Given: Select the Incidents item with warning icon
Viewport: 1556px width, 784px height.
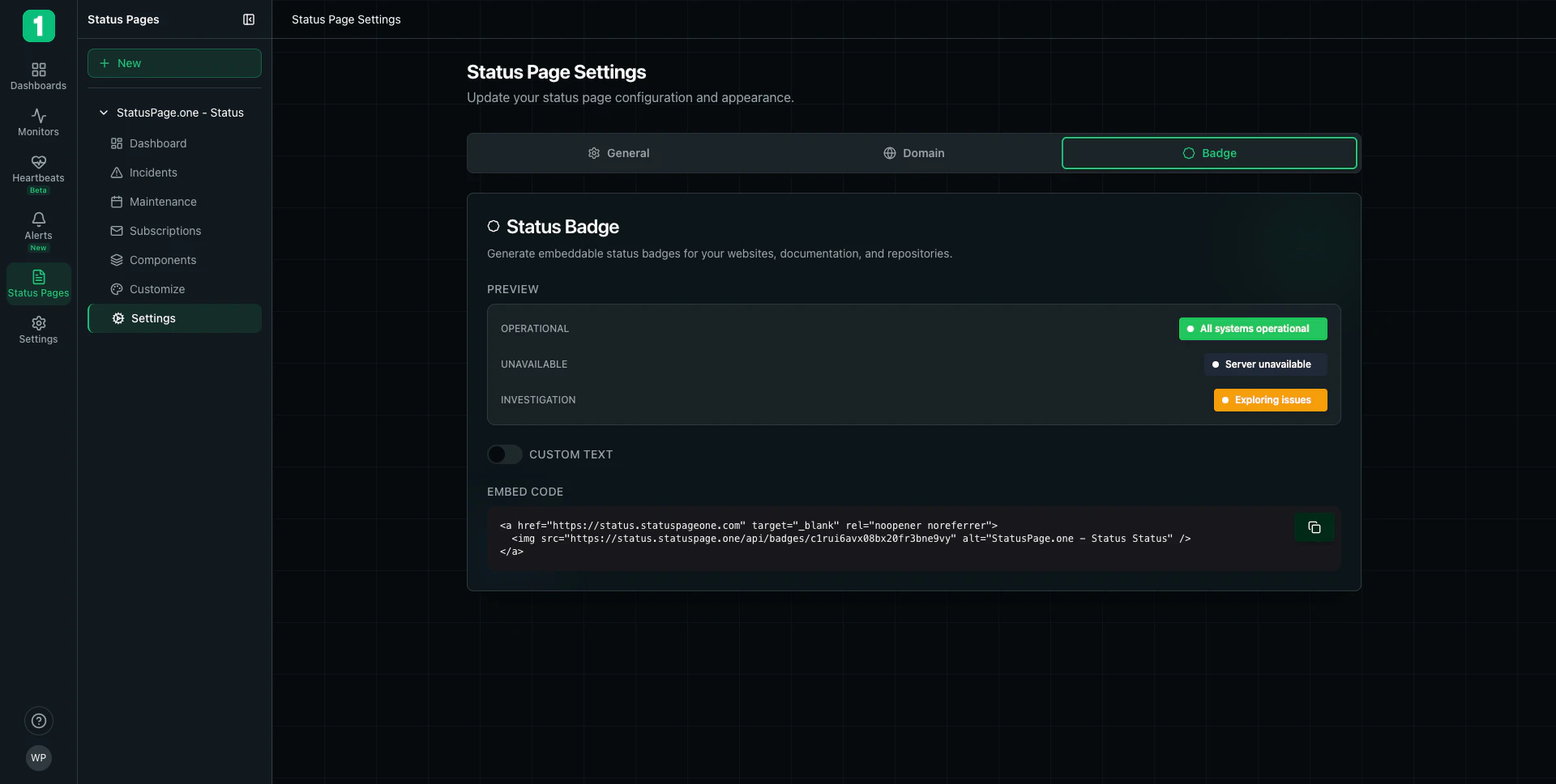Looking at the screenshot, I should click(153, 172).
